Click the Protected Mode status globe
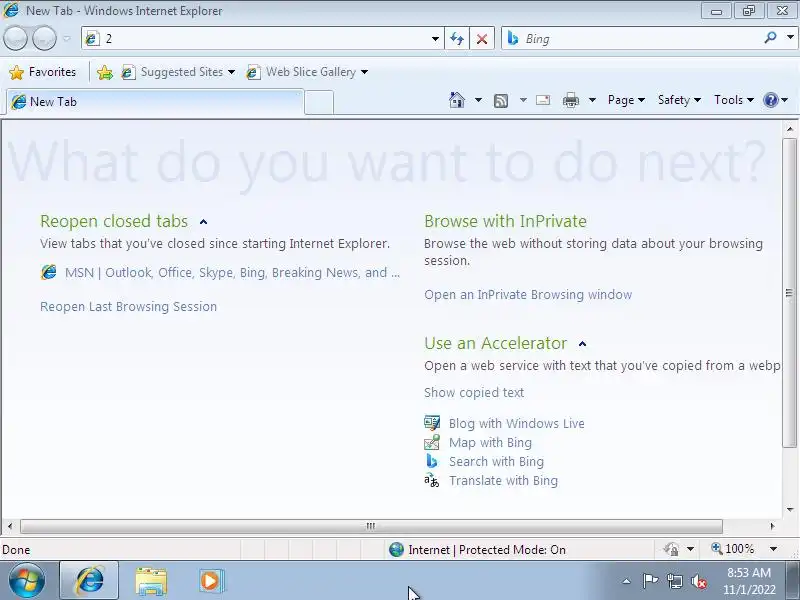800x600 pixels. click(396, 549)
